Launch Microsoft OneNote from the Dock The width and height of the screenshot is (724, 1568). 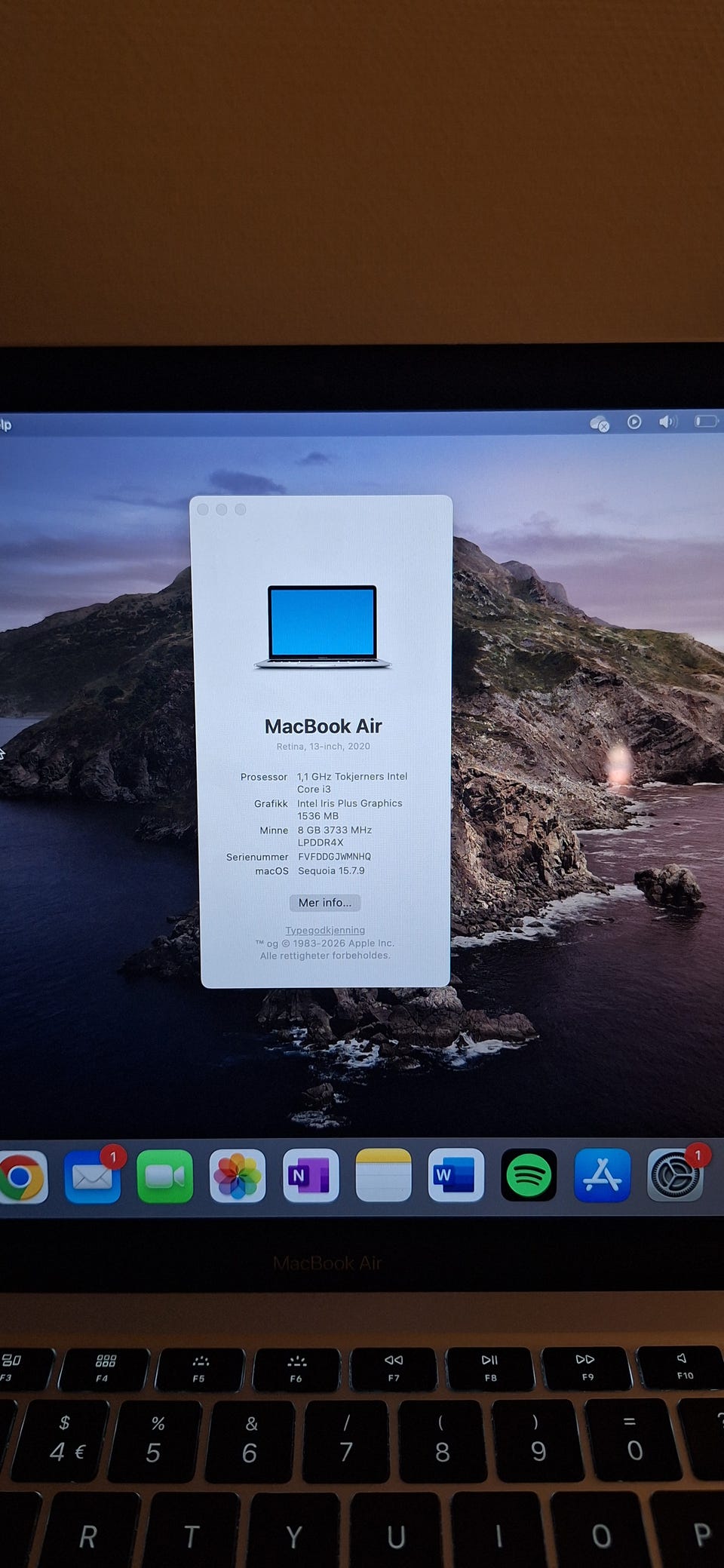pyautogui.click(x=311, y=1175)
